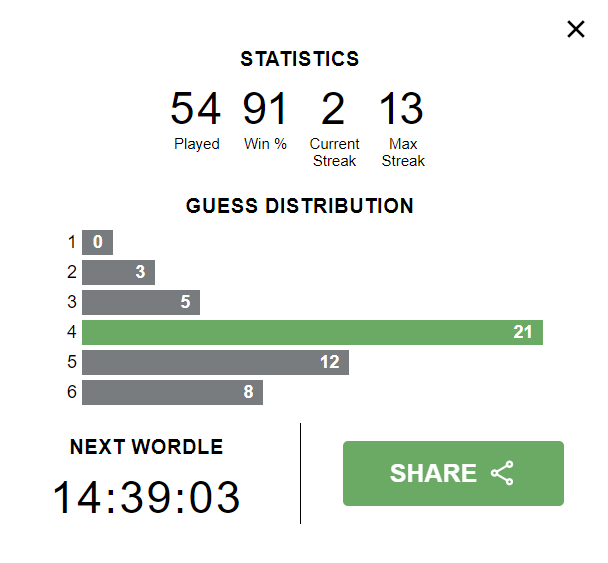This screenshot has width=608, height=563.
Task: Click the GUESS DISTRIBUTION heading
Action: point(300,206)
